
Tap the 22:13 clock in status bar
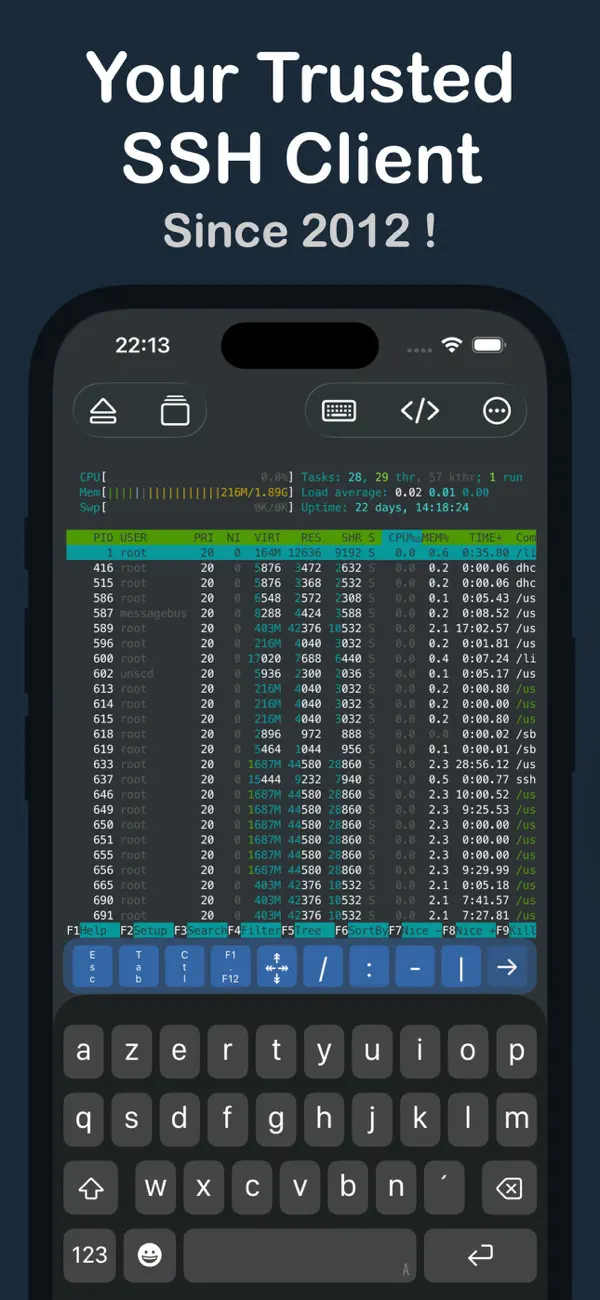point(142,345)
